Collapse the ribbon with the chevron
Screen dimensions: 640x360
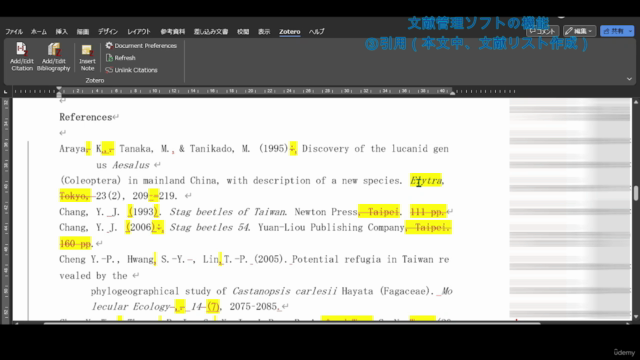tap(629, 79)
